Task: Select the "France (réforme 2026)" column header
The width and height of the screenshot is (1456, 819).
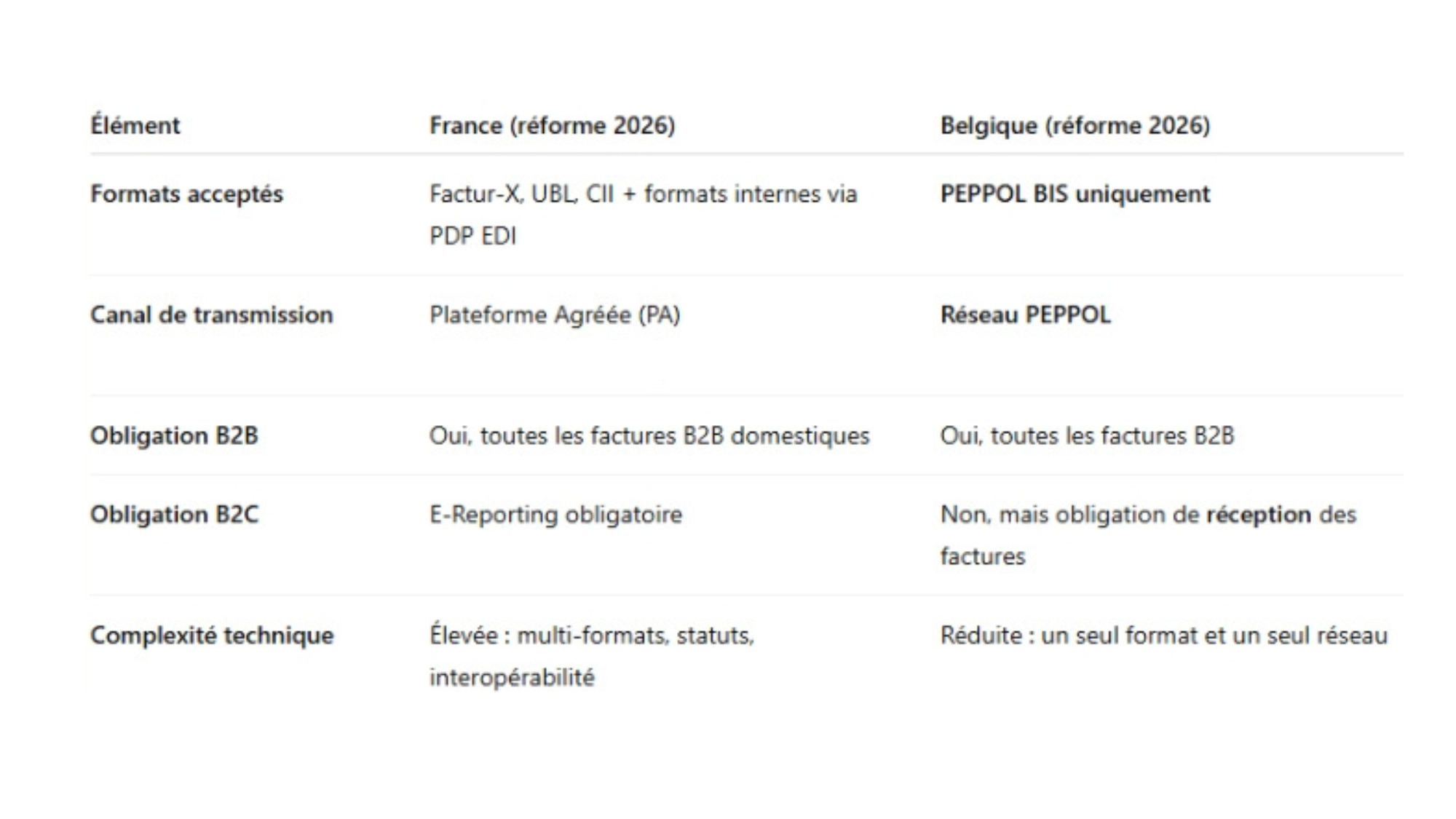Action: [x=552, y=125]
